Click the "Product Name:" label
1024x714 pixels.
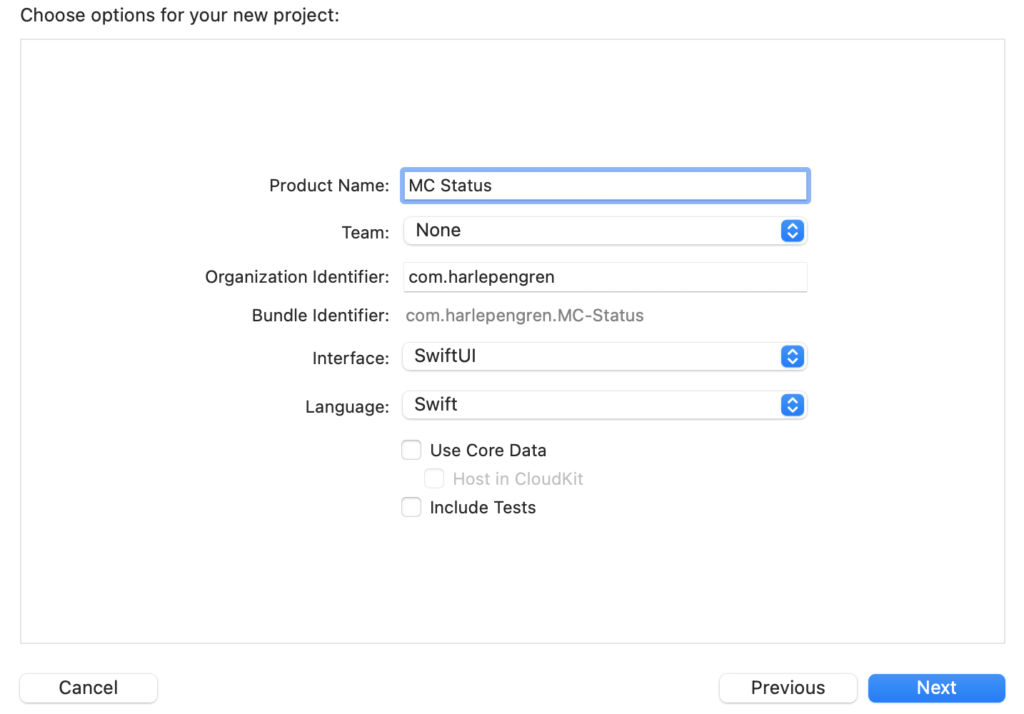coord(329,186)
